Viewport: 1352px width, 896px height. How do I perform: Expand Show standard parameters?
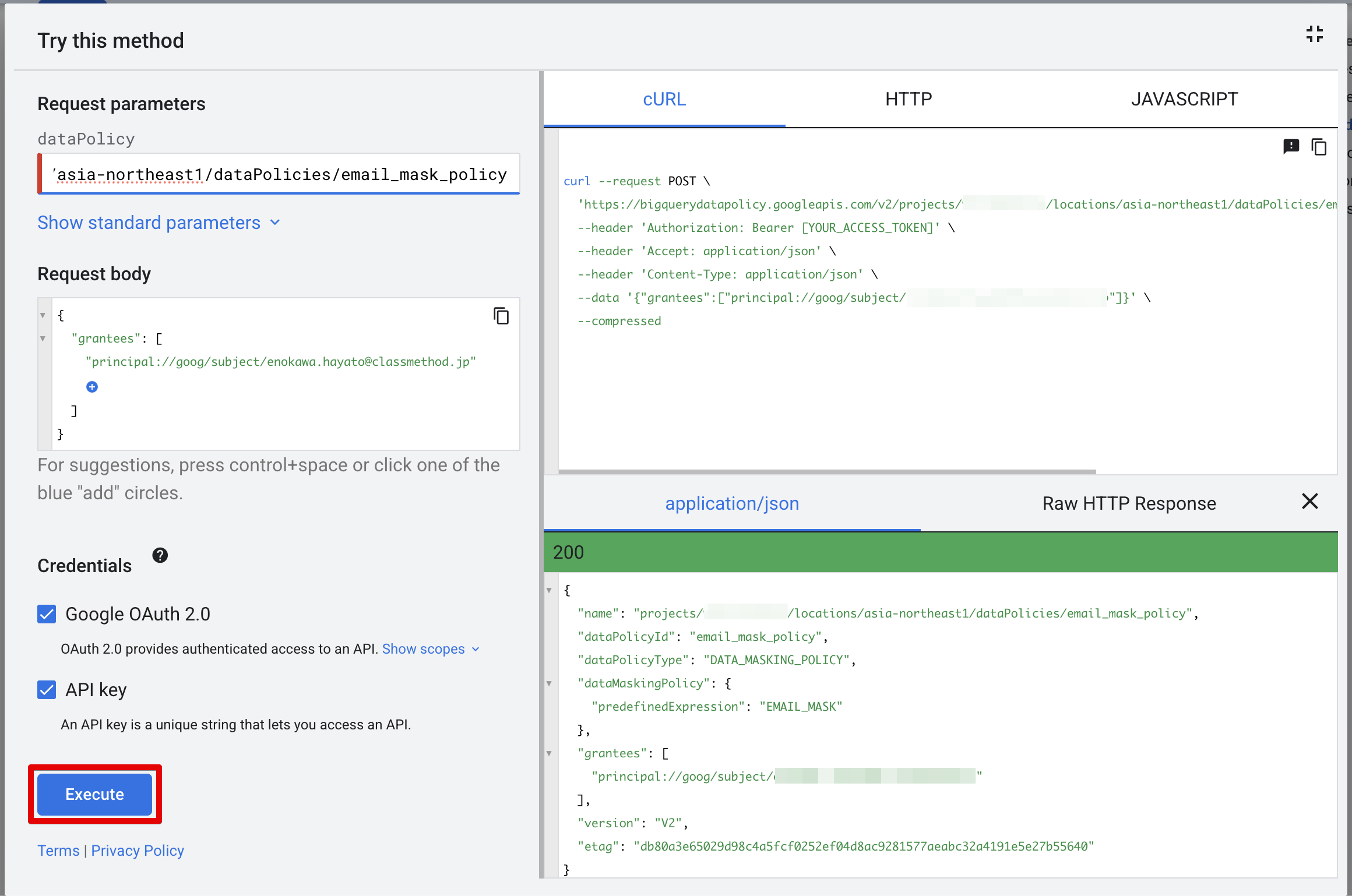[x=157, y=223]
